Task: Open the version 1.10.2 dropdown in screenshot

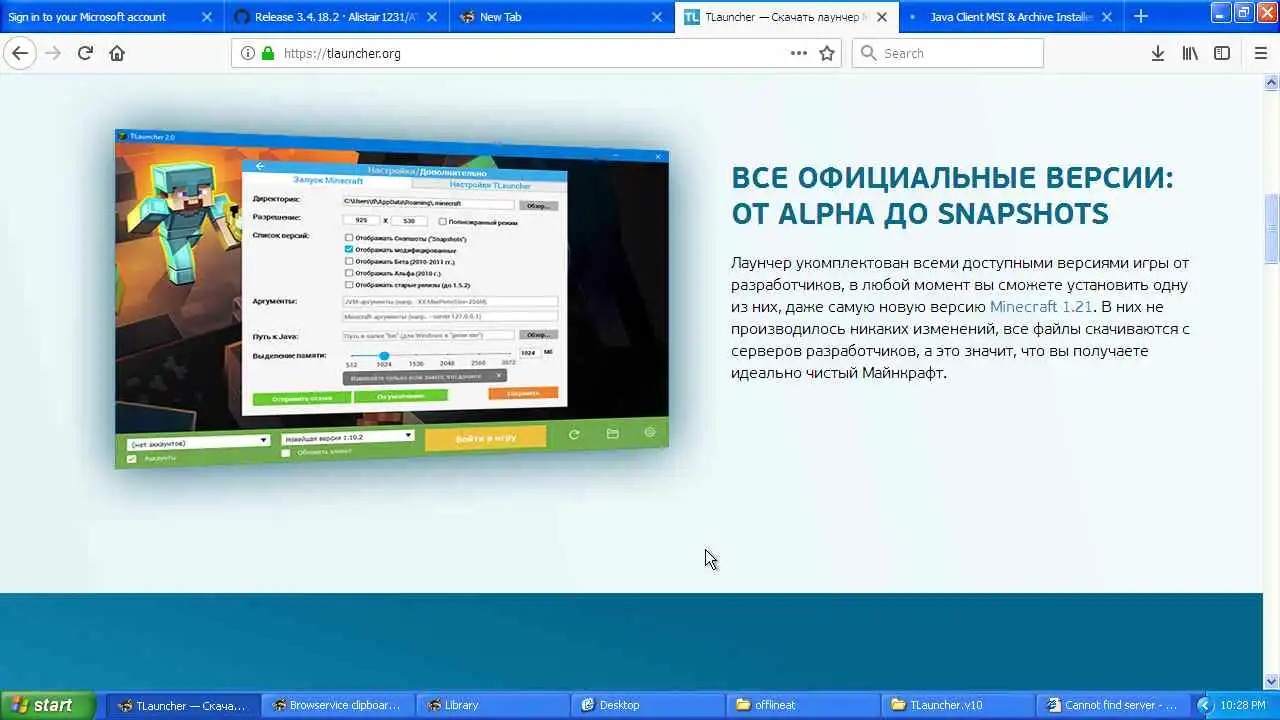Action: coord(347,437)
